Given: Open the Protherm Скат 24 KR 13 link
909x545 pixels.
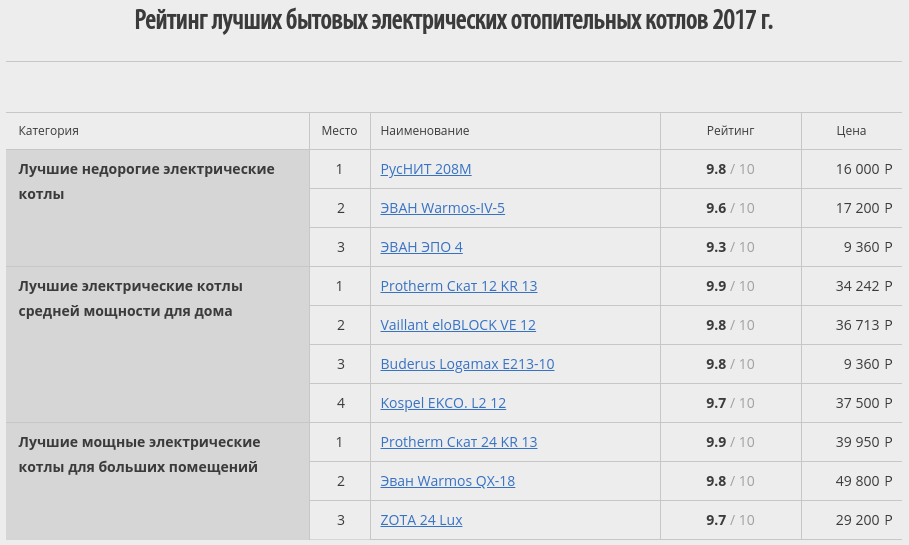Looking at the screenshot, I should coord(459,442).
